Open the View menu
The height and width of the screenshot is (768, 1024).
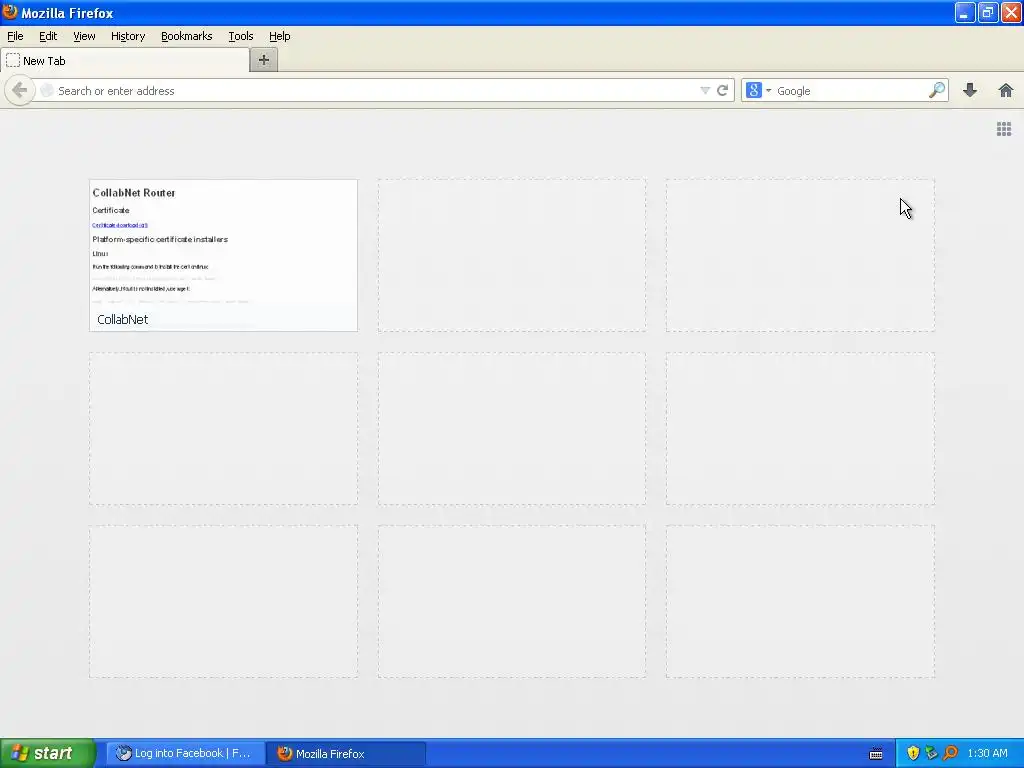[84, 36]
